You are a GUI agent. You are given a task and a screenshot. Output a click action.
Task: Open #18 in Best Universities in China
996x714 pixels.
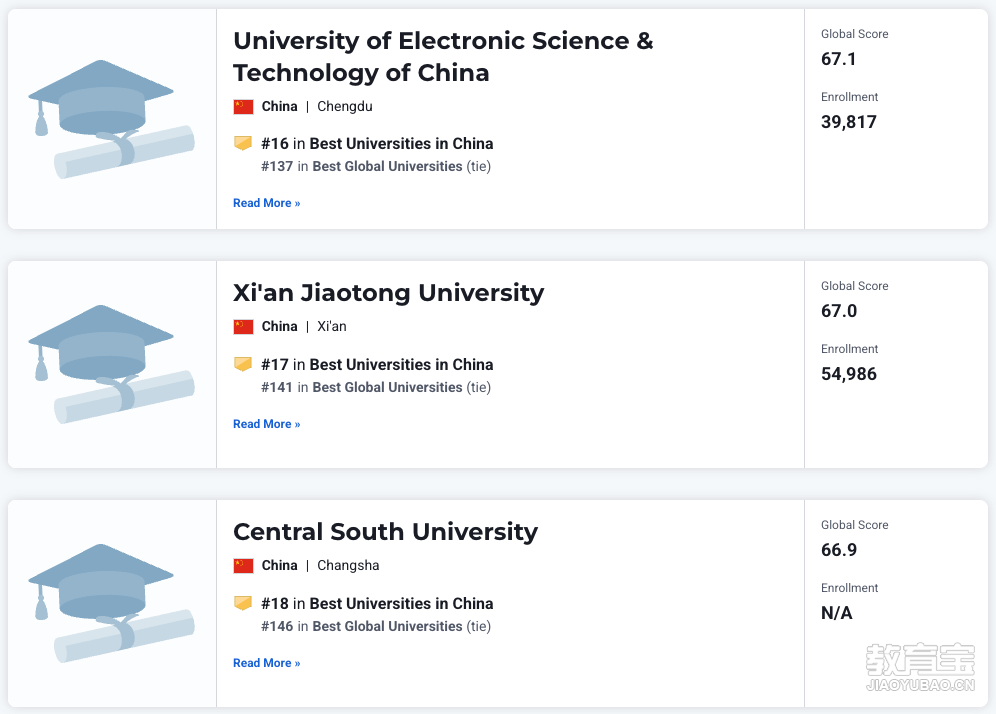click(377, 603)
